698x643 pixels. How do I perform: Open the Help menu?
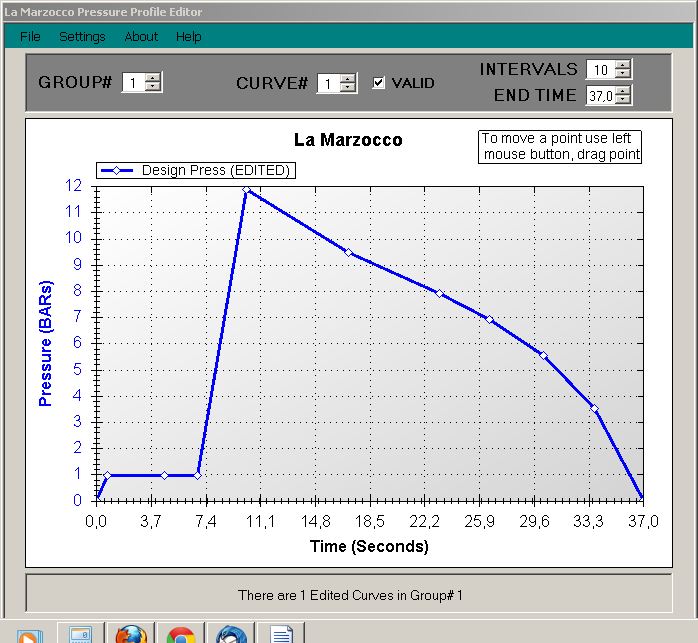(x=189, y=37)
